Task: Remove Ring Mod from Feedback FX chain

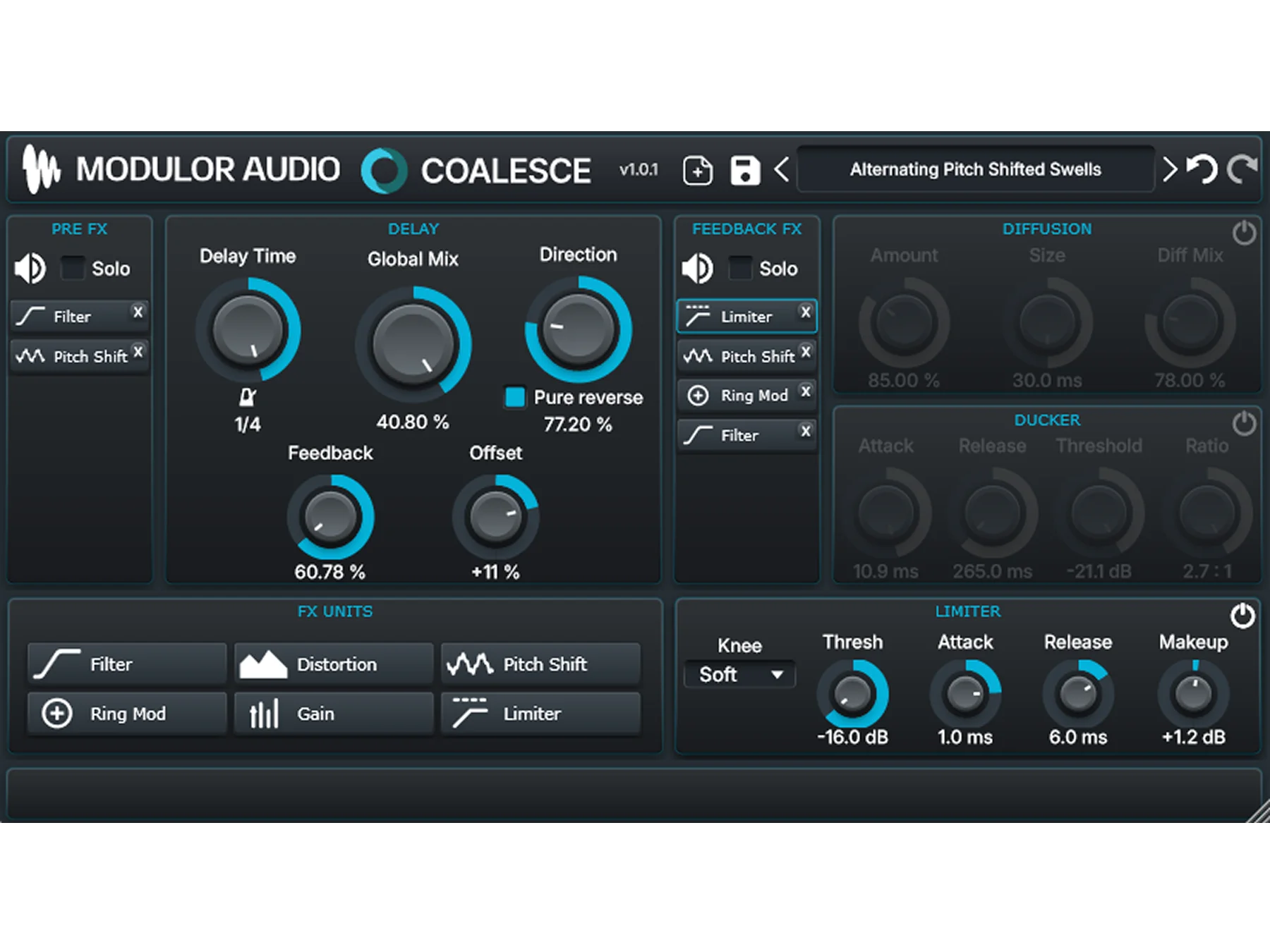Action: pos(806,391)
